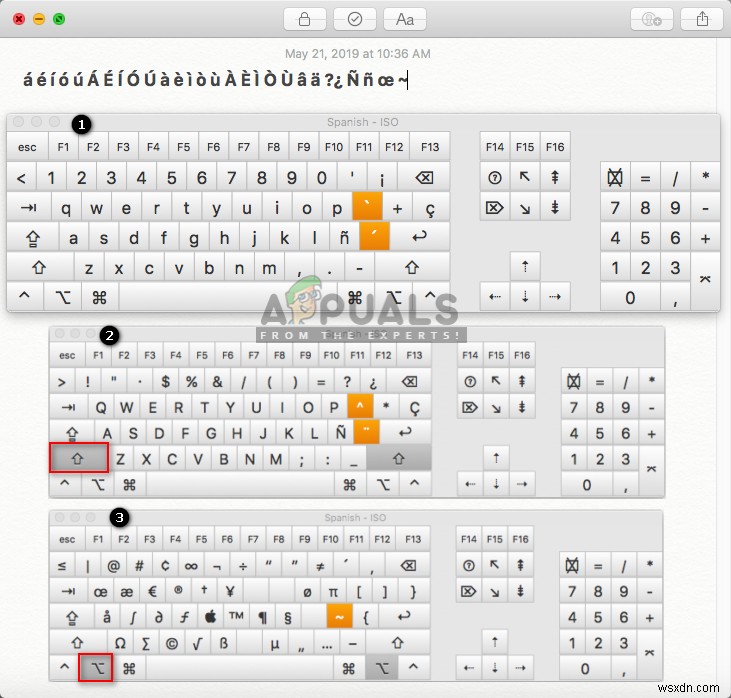Click the diaeresis key in keyboard 2

coord(366,431)
